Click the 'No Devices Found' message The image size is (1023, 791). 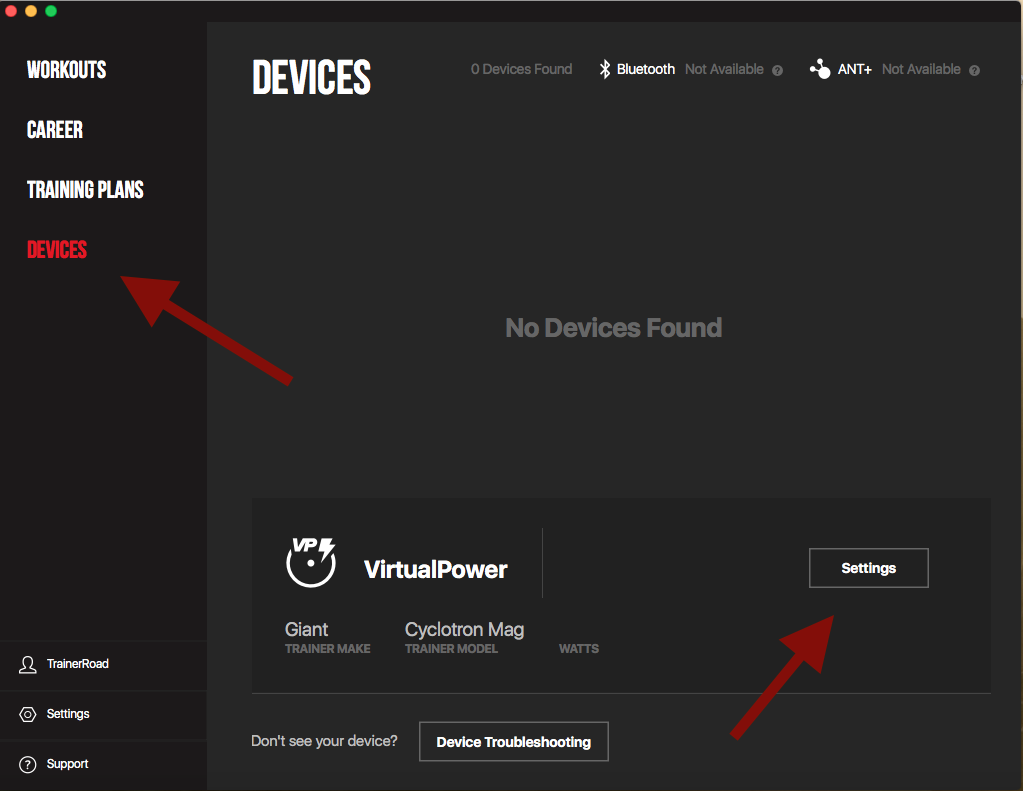[613, 328]
